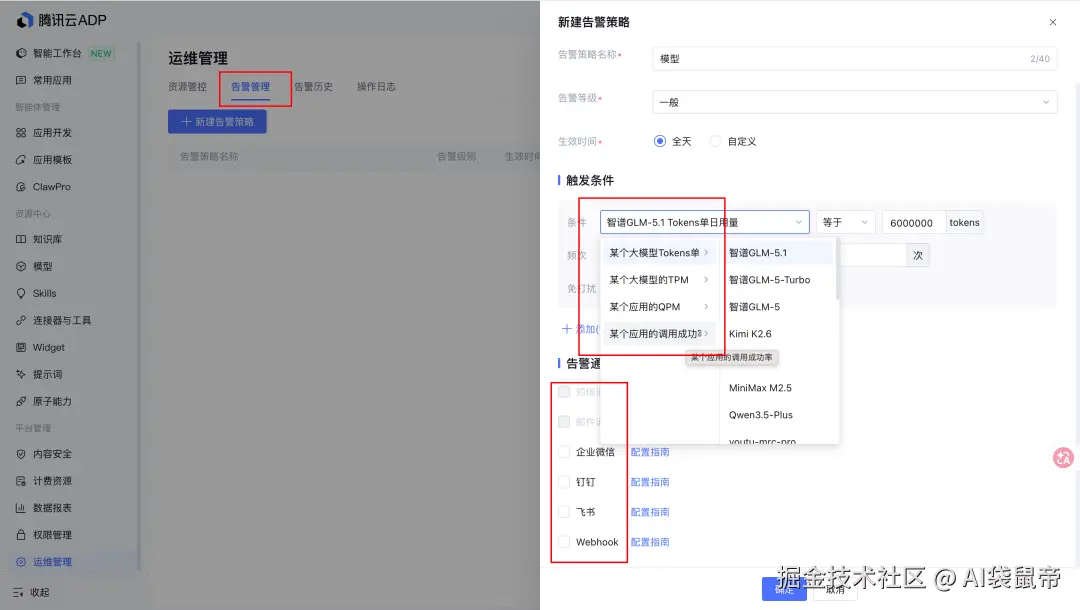Viewport: 1080px width, 610px height.
Task: Open 常用应用 sidebar icon
Action: click(21, 80)
